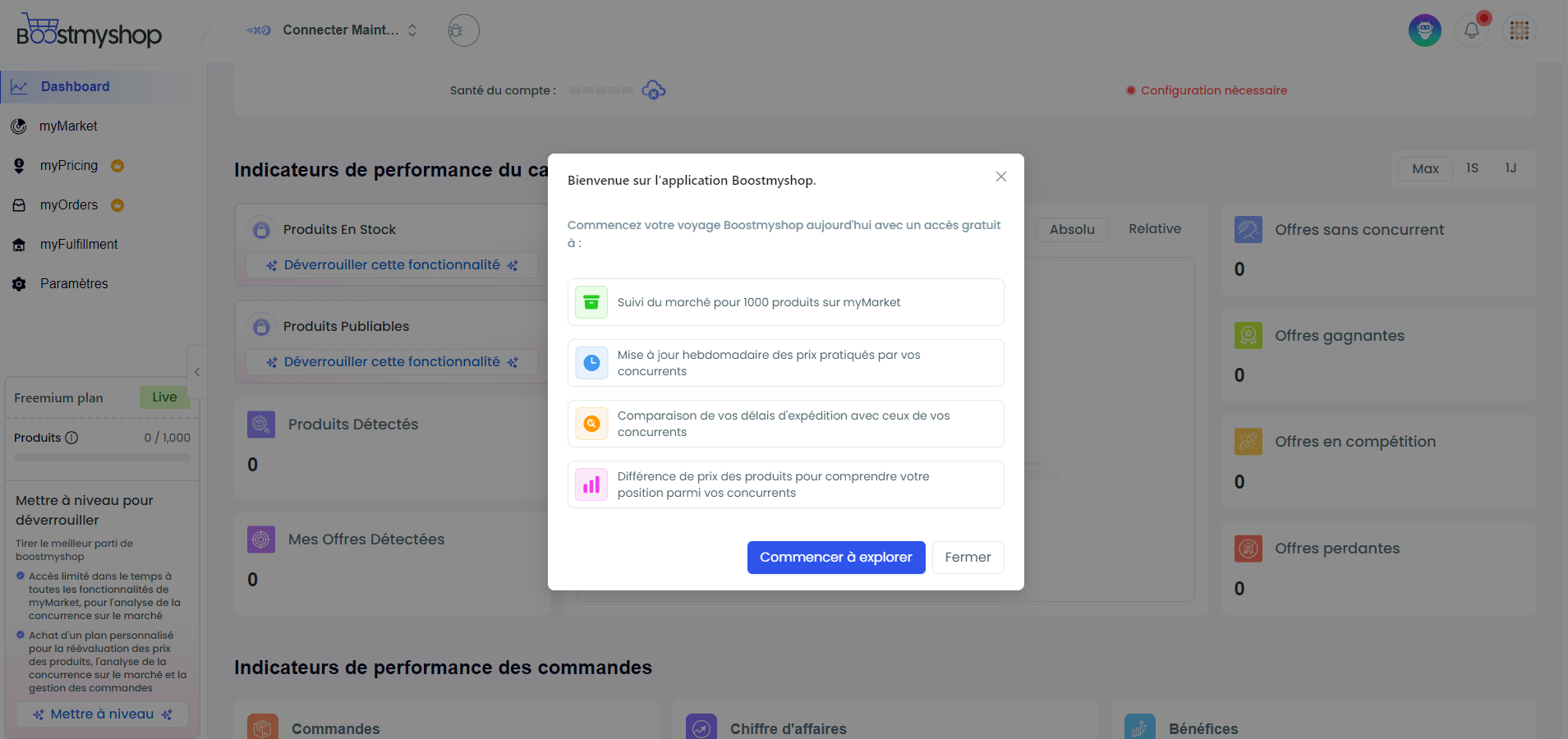Click the info icon next to Produits
Image resolution: width=1568 pixels, height=739 pixels.
click(x=71, y=438)
